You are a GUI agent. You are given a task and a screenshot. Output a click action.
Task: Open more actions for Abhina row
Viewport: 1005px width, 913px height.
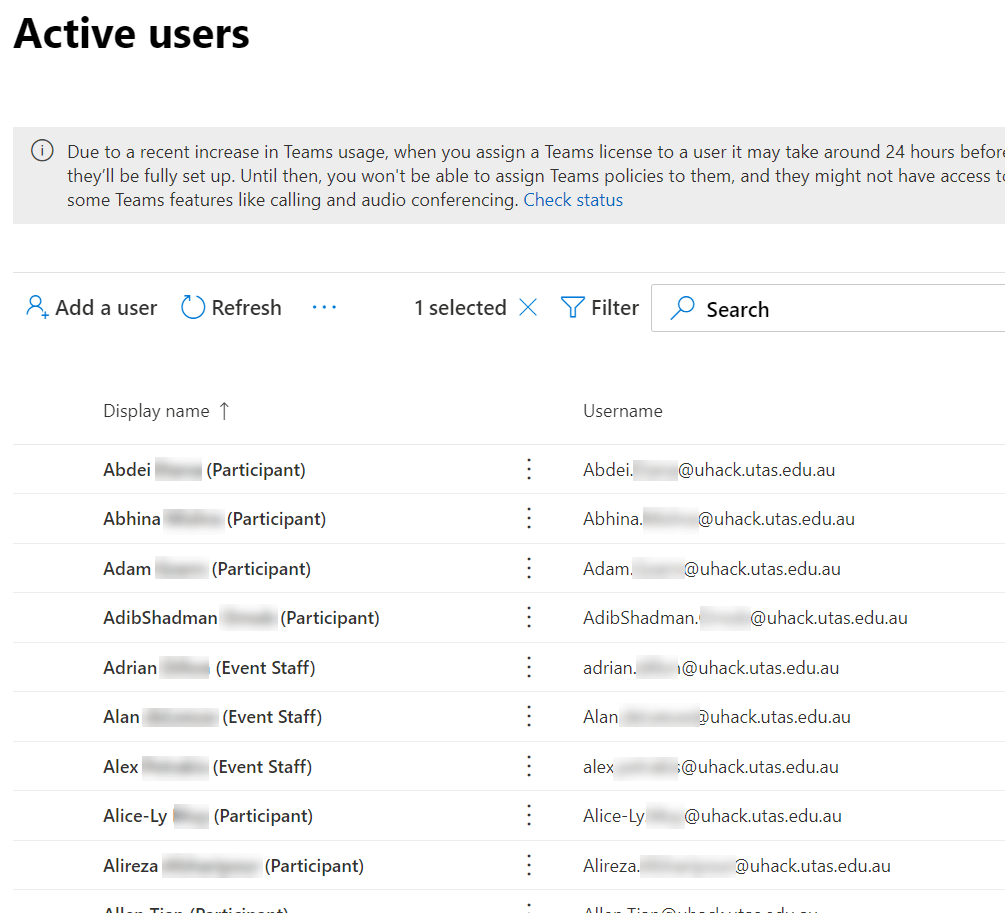tap(530, 519)
